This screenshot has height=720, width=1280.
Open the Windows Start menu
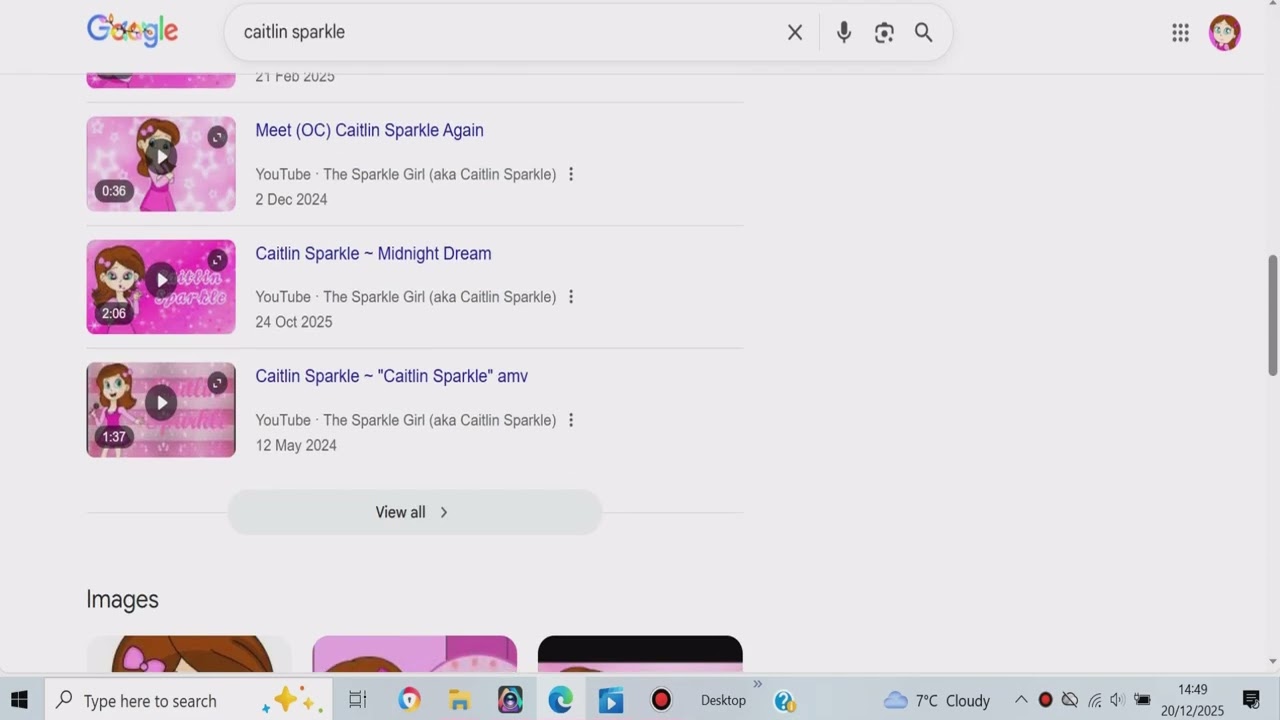pyautogui.click(x=19, y=700)
